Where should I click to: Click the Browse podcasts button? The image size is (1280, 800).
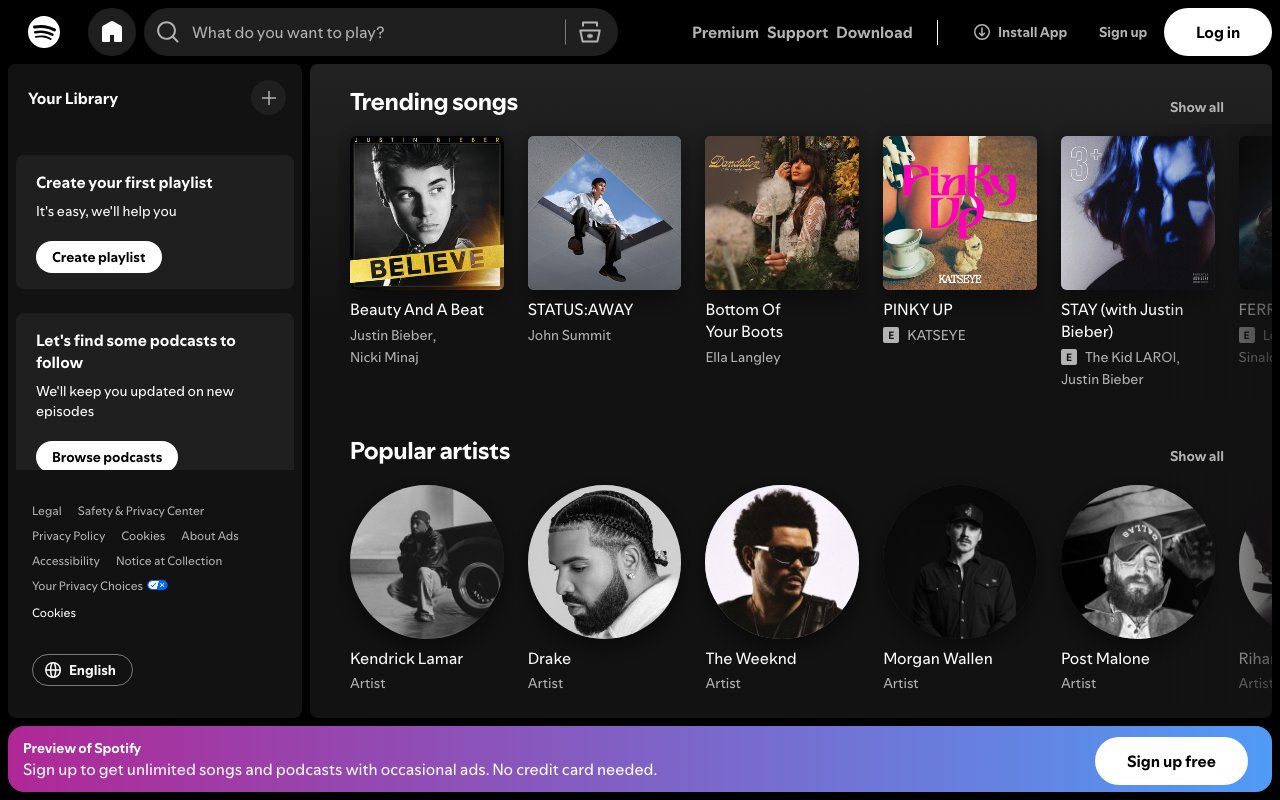[107, 457]
